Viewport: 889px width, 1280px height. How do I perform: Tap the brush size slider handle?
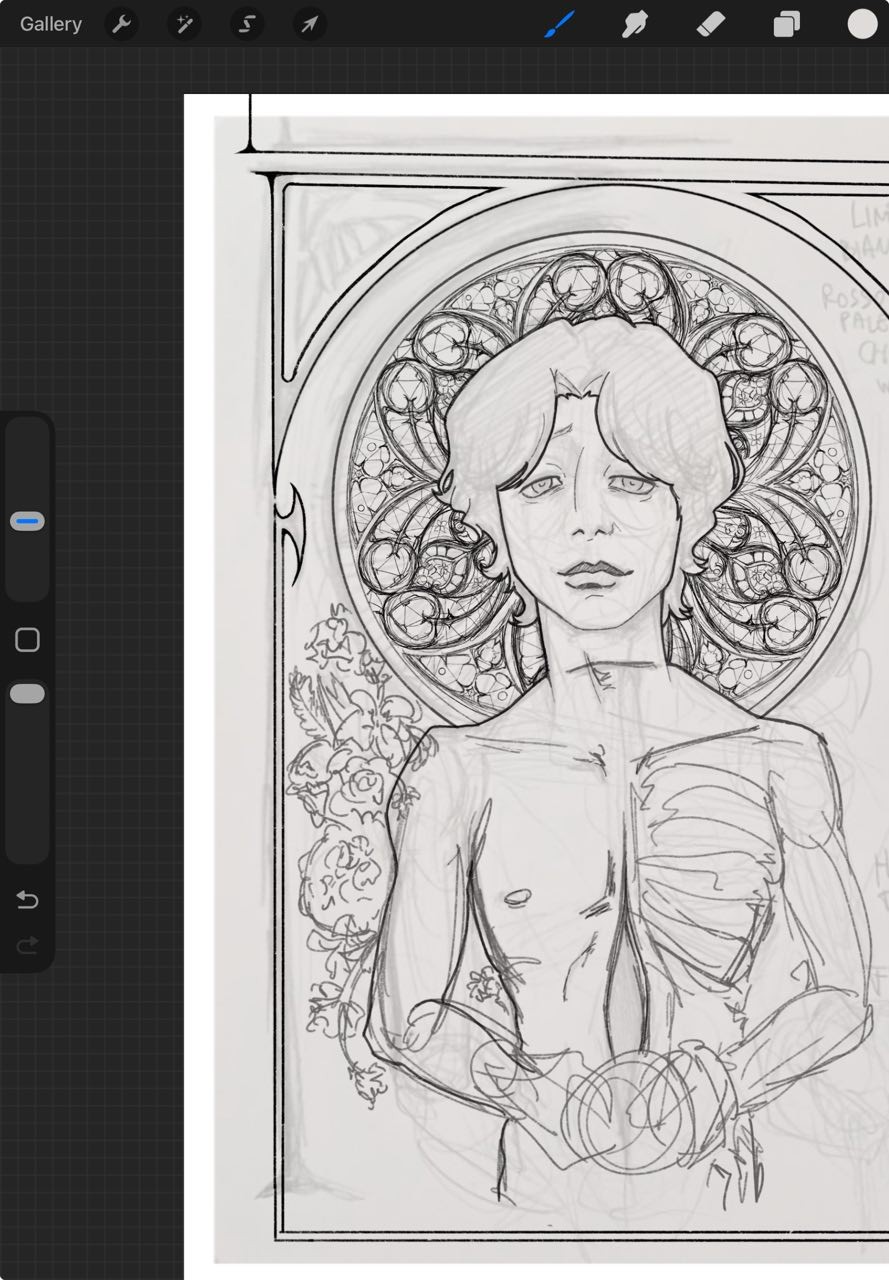coord(27,521)
